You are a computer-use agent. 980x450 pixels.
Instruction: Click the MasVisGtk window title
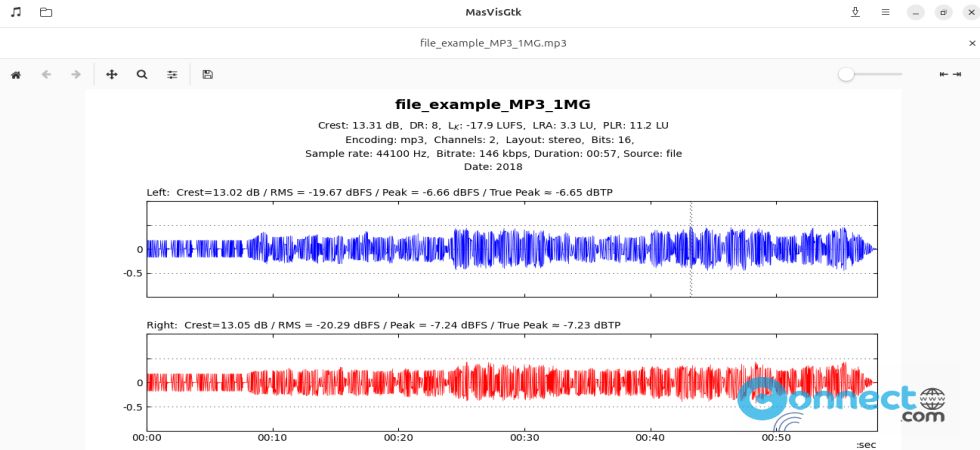493,12
